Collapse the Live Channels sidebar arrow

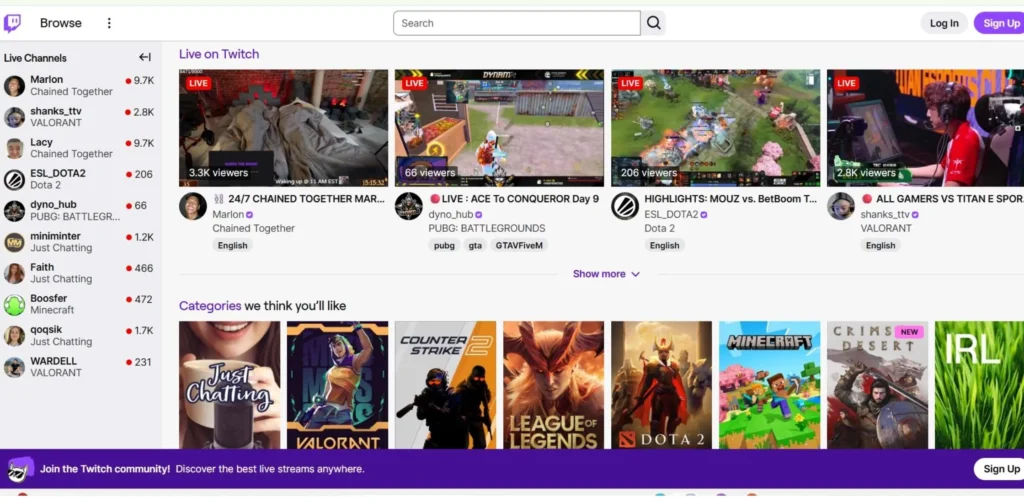pos(145,57)
